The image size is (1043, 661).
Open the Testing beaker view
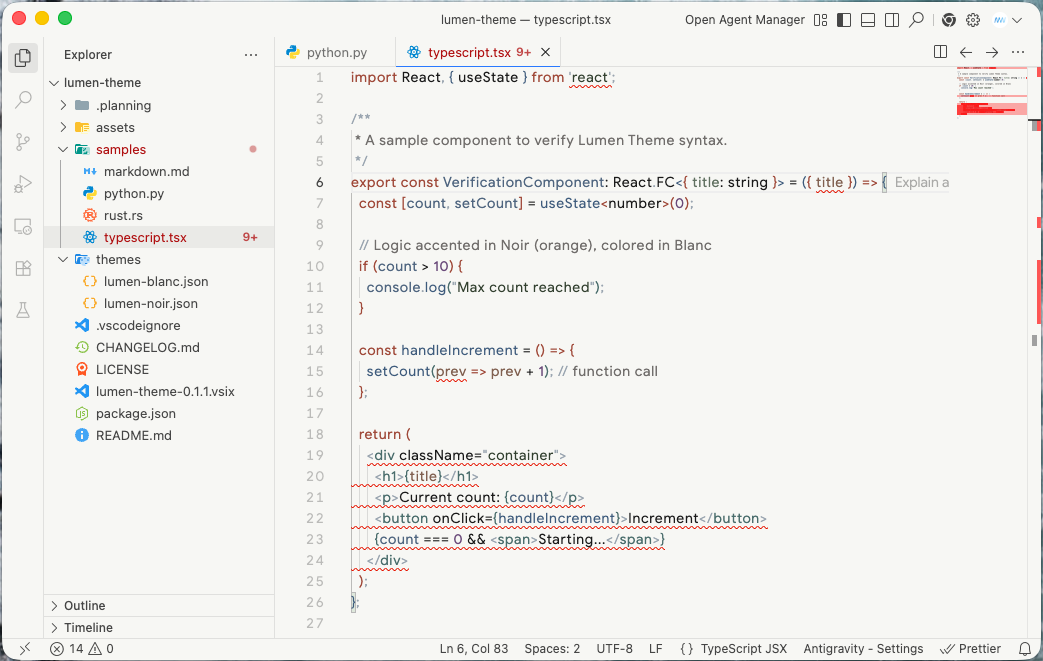tap(23, 310)
